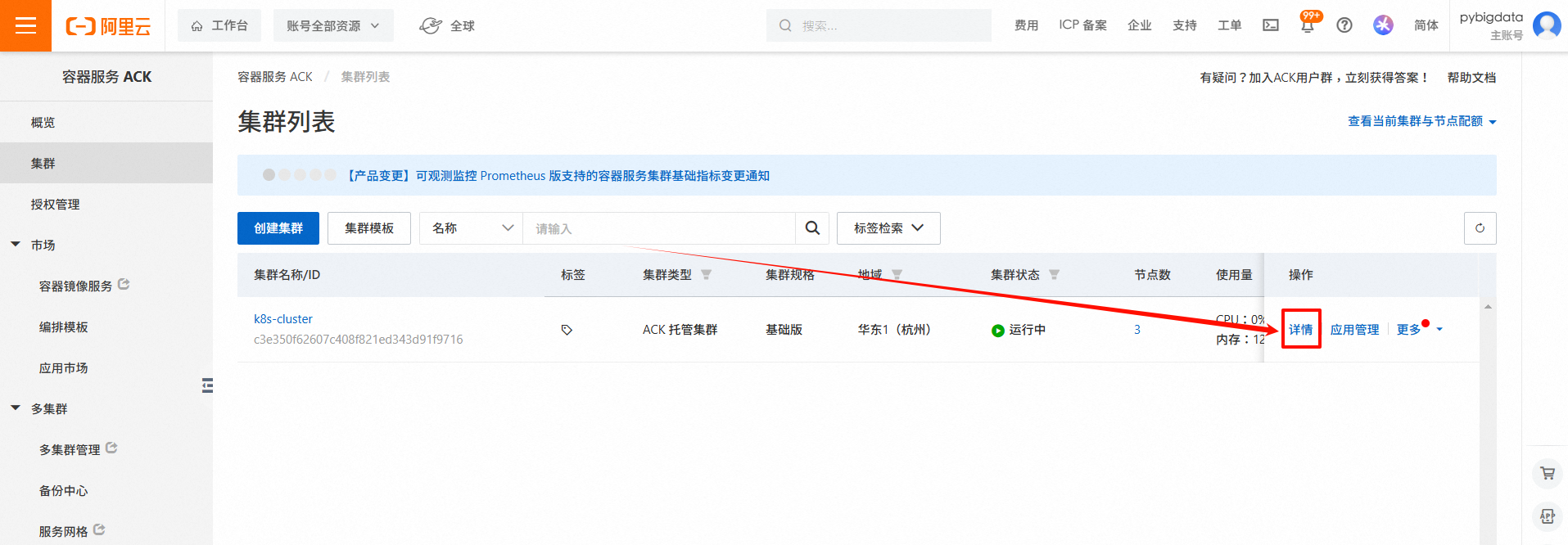Select 集群 in the sidebar

pos(106,163)
